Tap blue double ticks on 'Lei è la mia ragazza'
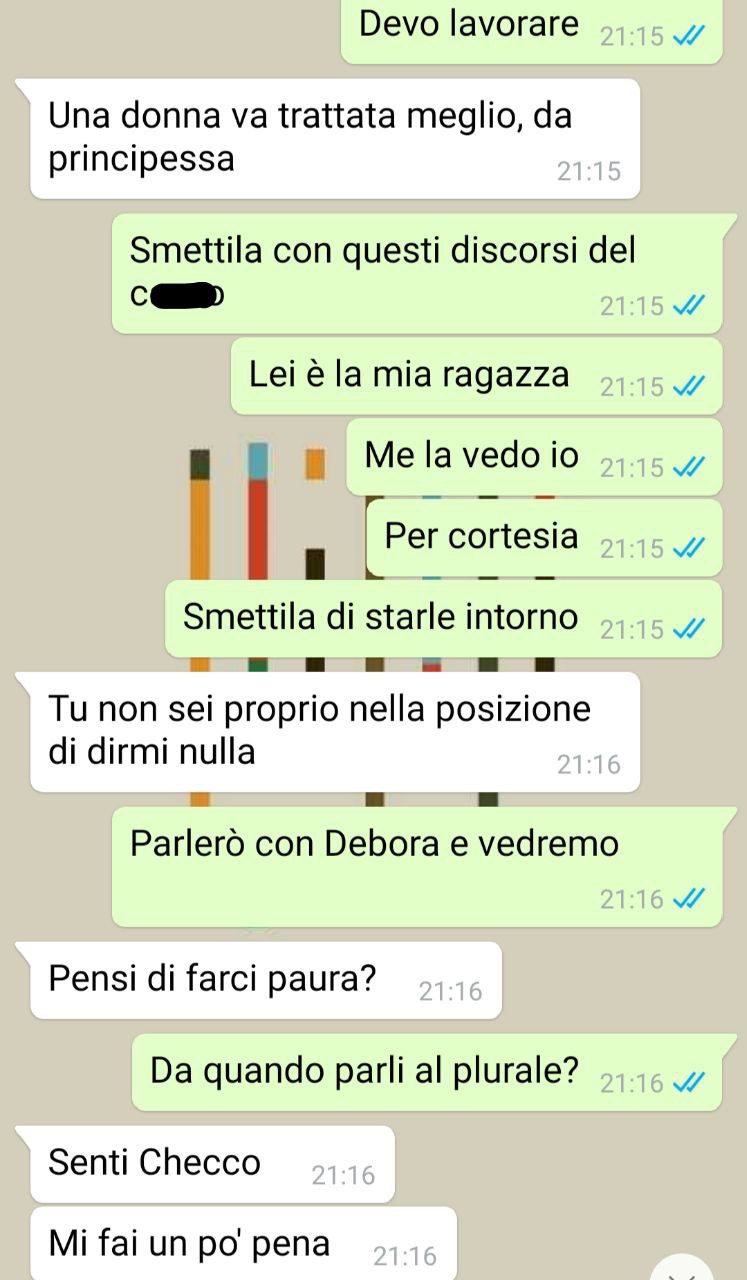The height and width of the screenshot is (1280, 747). pyautogui.click(x=690, y=386)
